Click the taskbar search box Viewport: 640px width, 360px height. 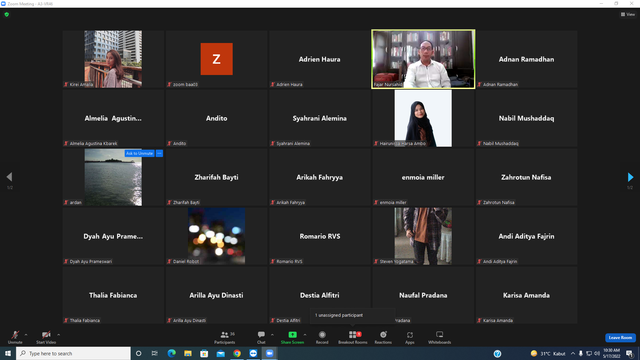coord(73,353)
